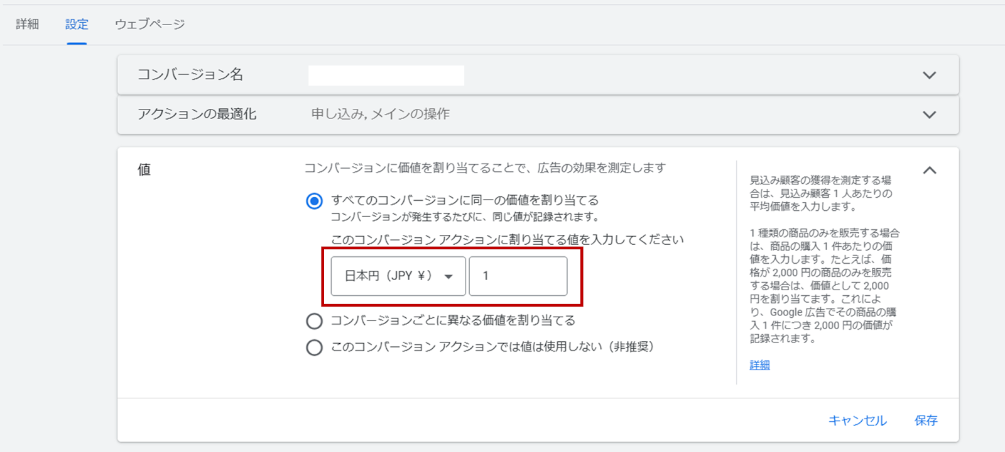
Task: Expand the アクションの最適化 section chevron
Action: [929, 115]
